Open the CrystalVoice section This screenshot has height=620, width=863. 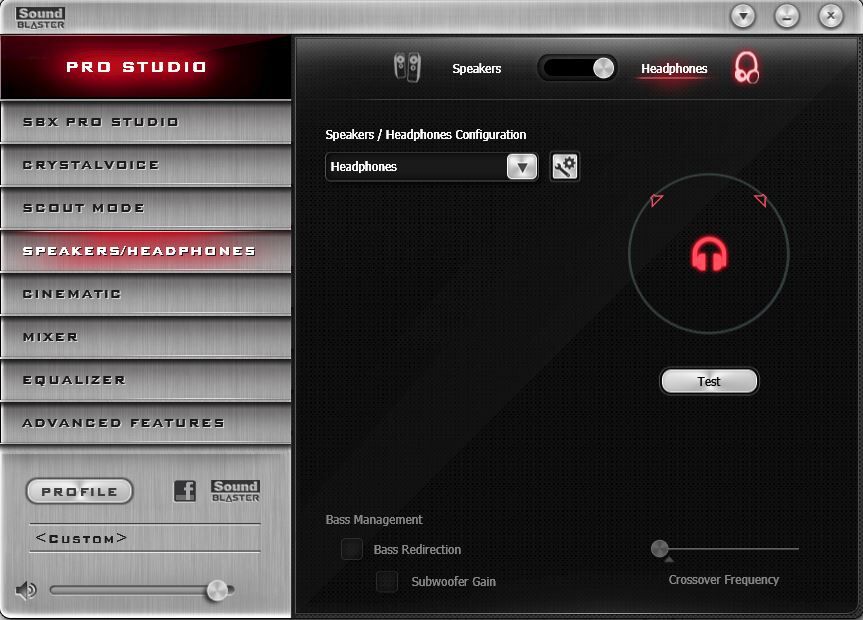pyautogui.click(x=146, y=165)
